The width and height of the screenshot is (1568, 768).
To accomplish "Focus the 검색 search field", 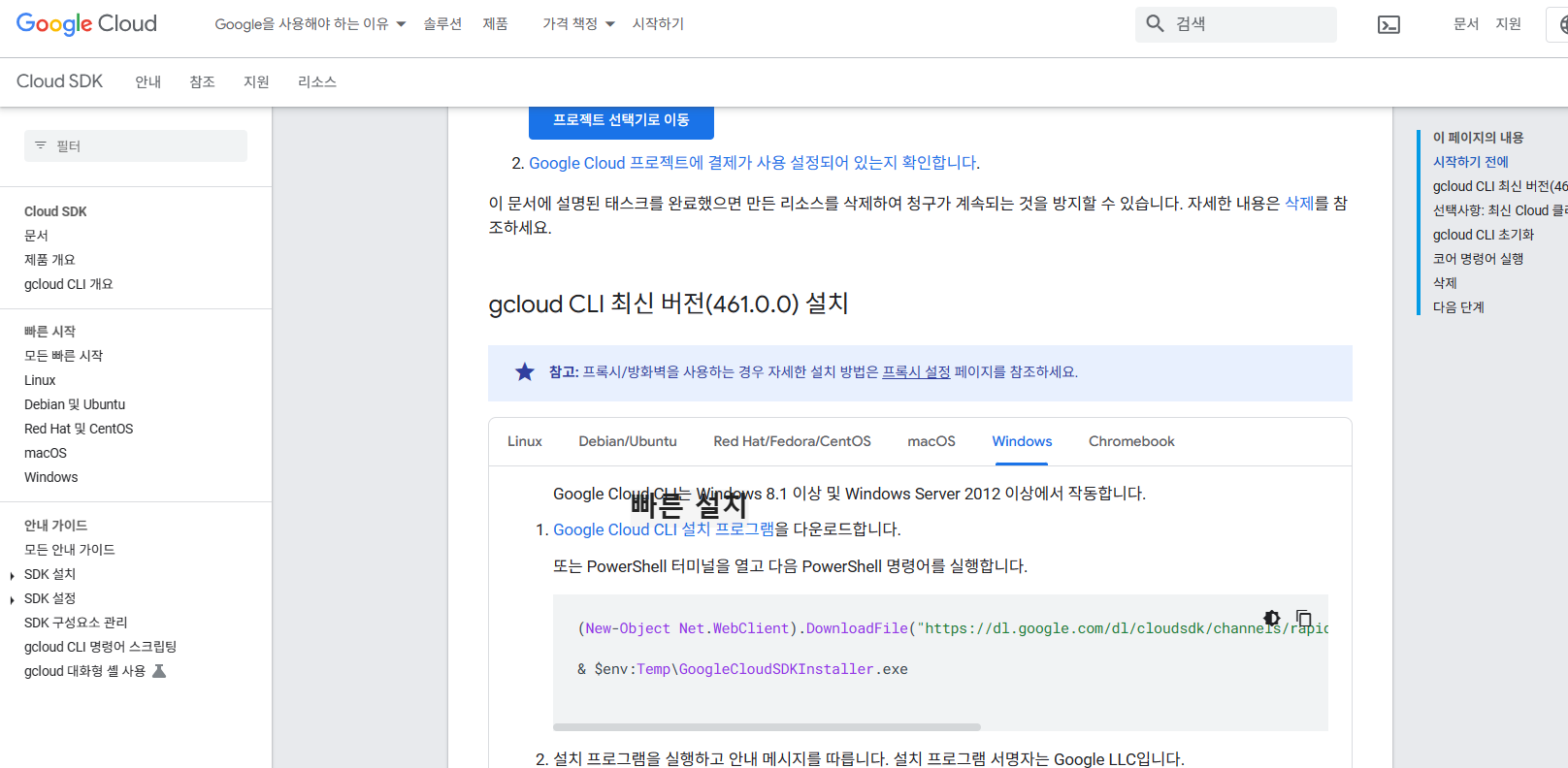I will point(1236,24).
